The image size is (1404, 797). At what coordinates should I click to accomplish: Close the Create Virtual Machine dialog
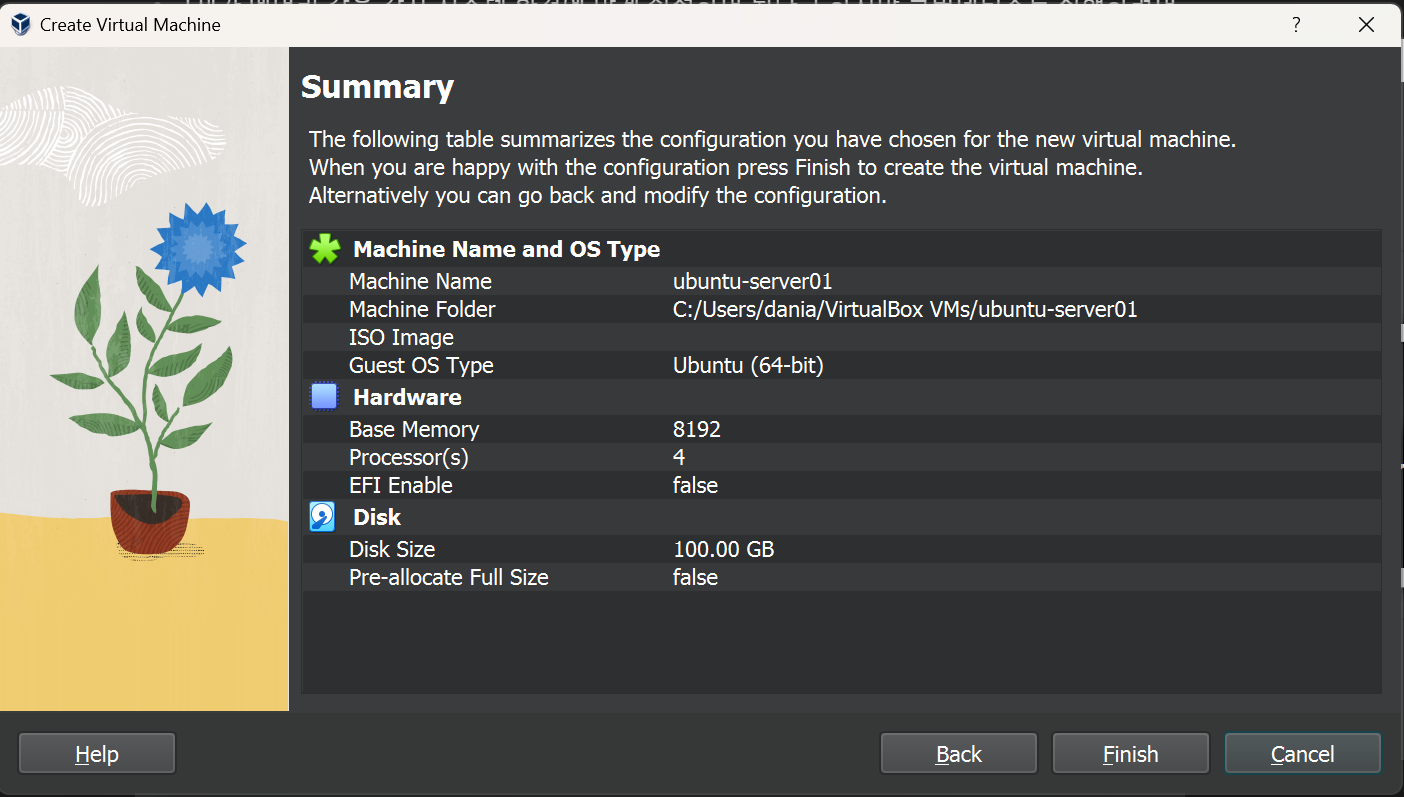tap(1366, 25)
